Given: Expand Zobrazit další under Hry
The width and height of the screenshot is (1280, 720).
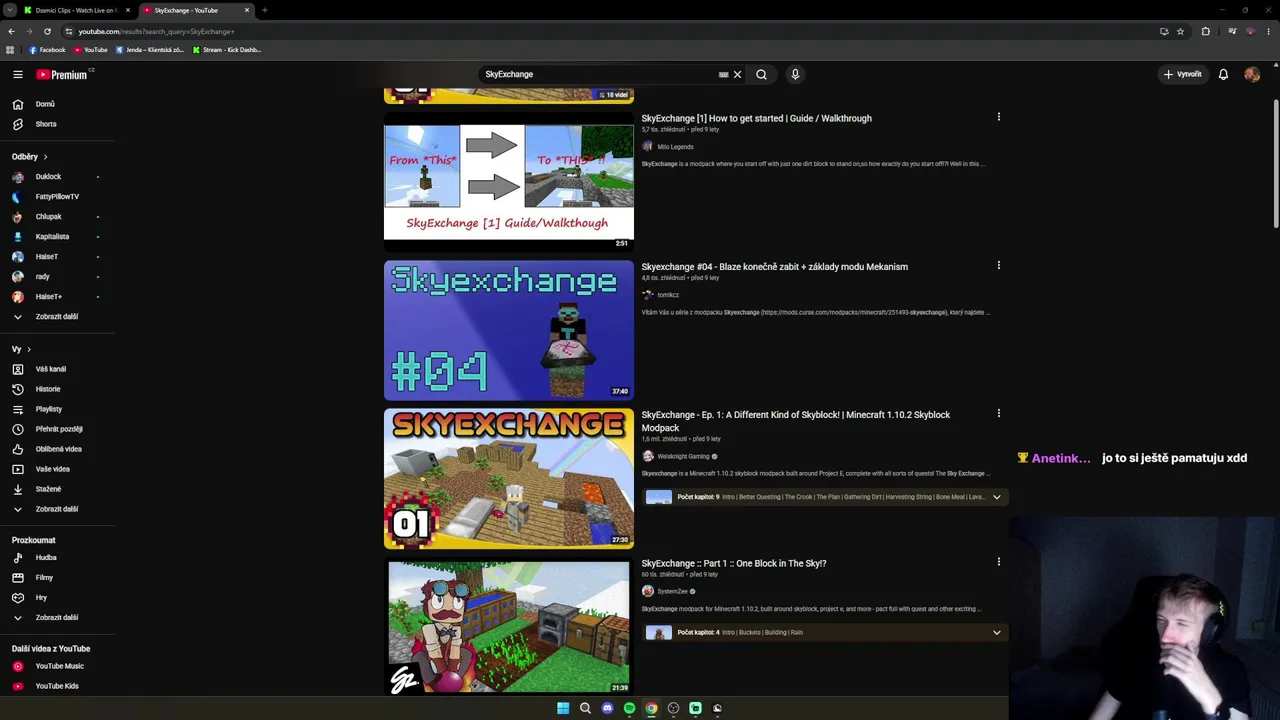Looking at the screenshot, I should (x=58, y=618).
